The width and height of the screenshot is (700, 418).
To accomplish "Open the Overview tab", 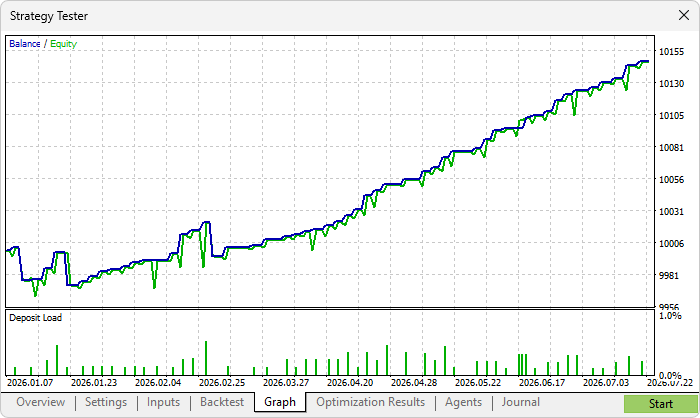I will tap(41, 402).
